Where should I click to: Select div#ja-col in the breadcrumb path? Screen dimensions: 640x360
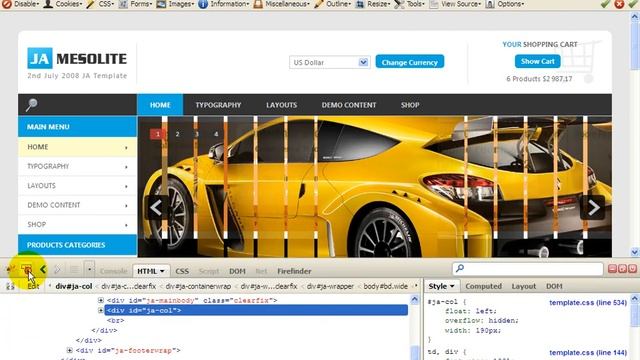[73, 286]
